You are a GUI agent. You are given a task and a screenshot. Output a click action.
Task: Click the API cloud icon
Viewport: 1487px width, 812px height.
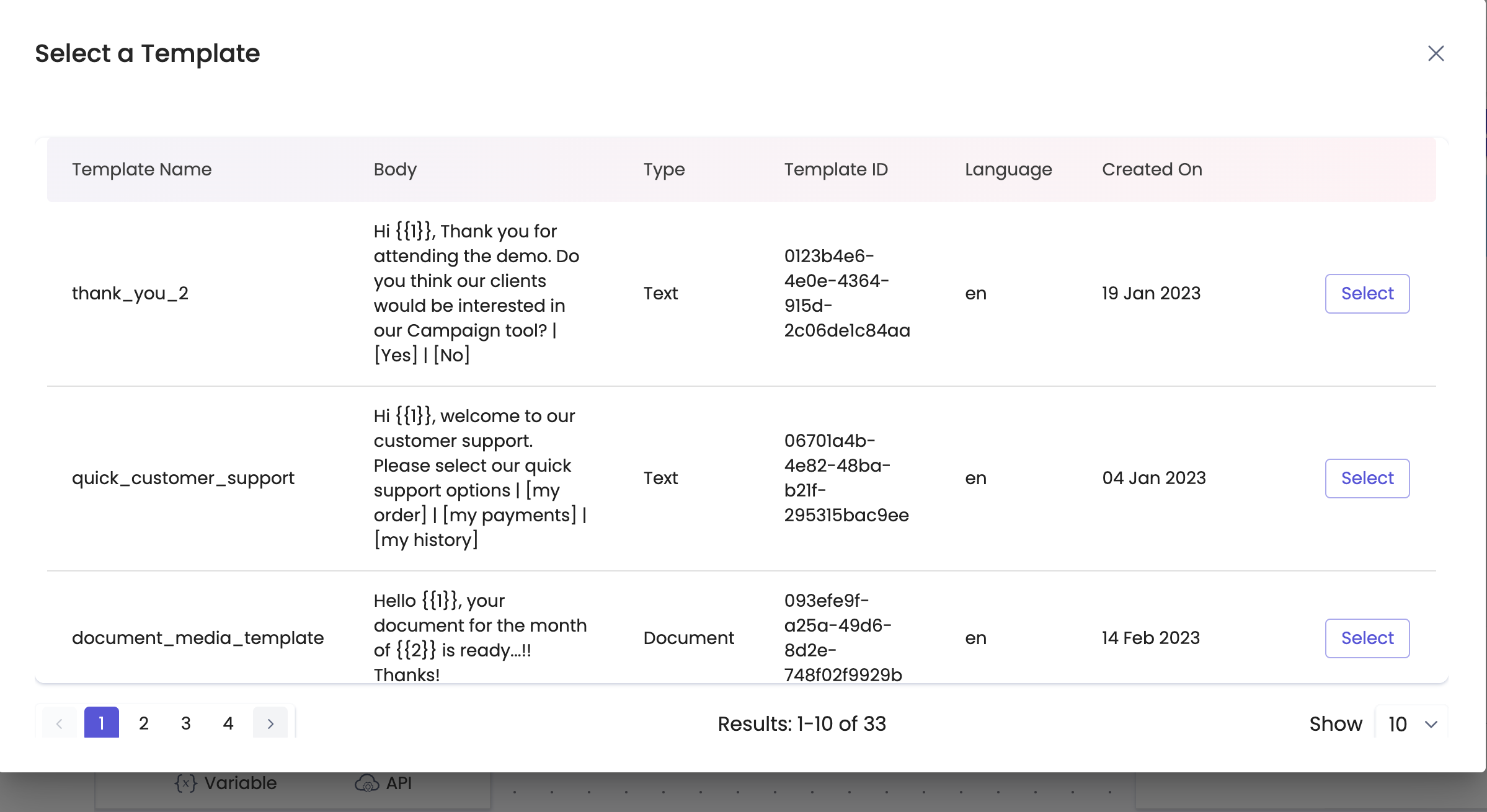(x=366, y=783)
